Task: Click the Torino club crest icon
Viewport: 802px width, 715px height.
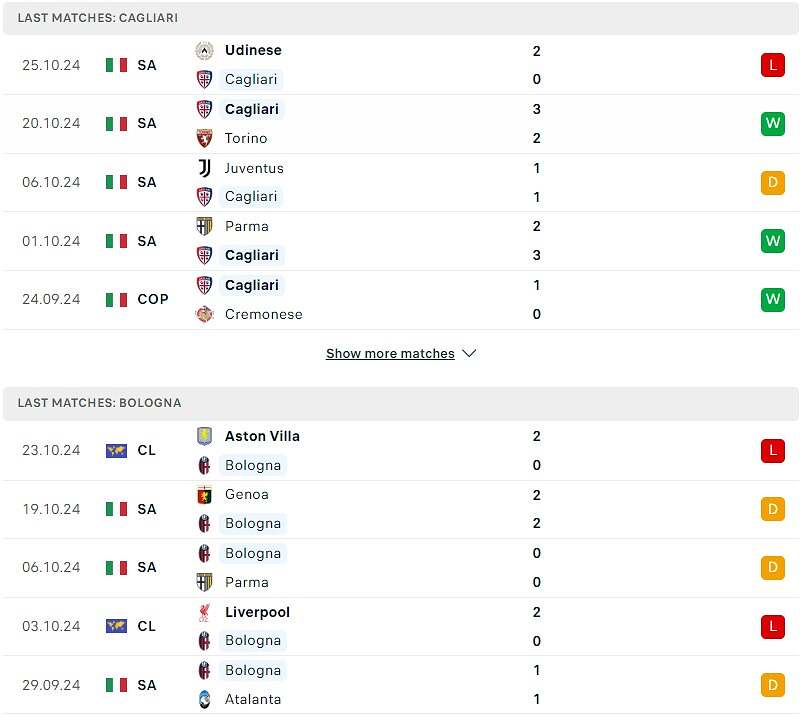Action: click(204, 138)
